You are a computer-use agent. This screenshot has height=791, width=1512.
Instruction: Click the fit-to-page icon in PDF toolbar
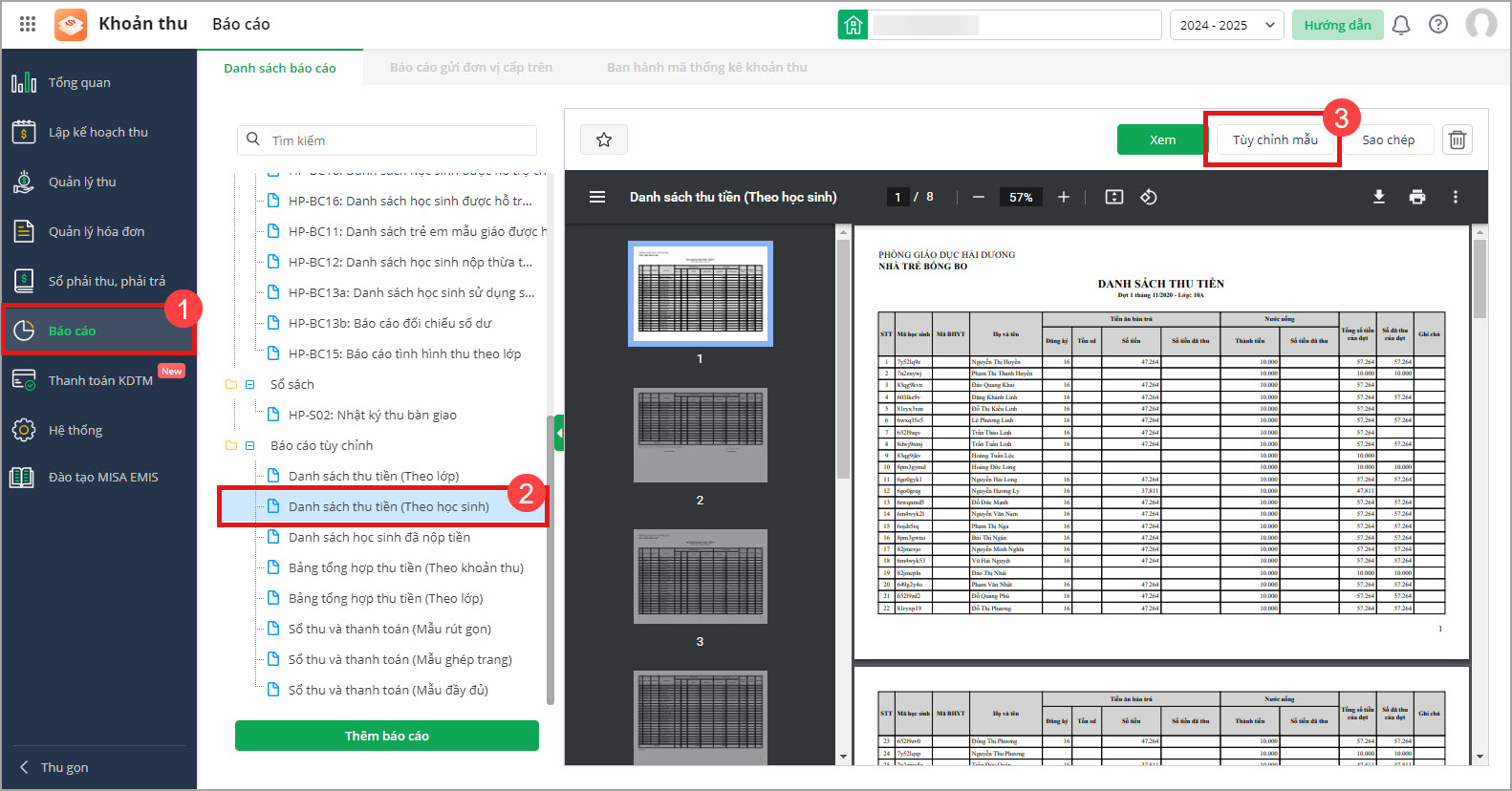1113,197
